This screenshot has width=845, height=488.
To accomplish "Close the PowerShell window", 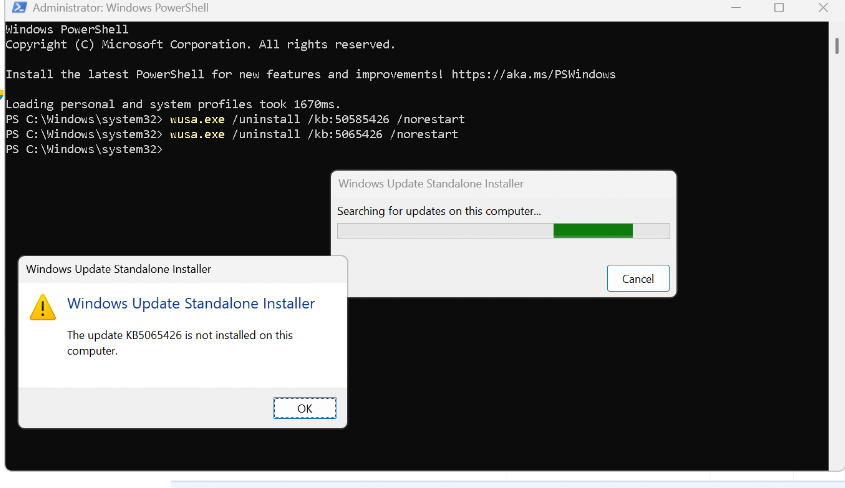I will 823,8.
